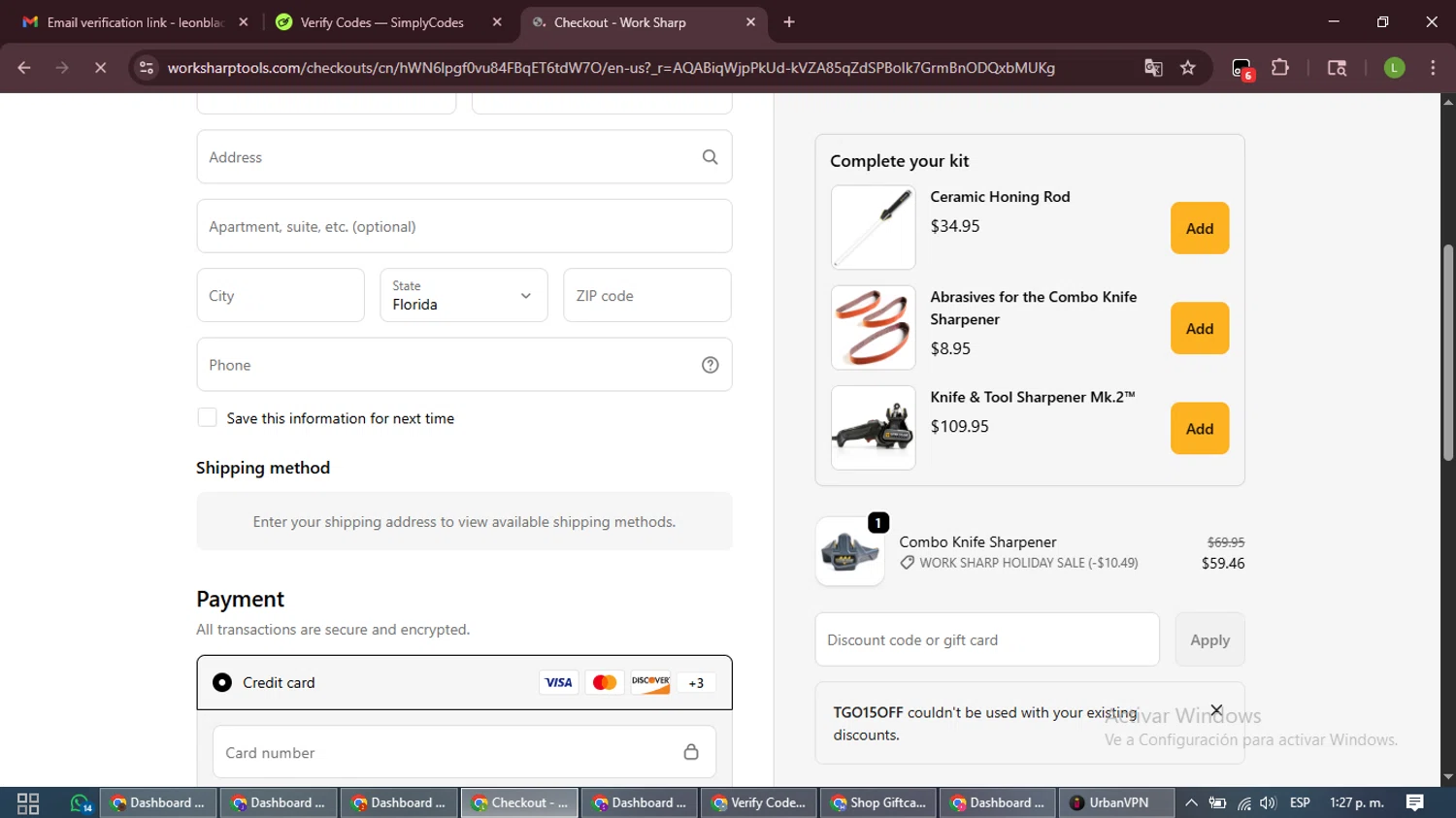Open the Windows notification center icon
1456x818 pixels.
coord(1415,802)
